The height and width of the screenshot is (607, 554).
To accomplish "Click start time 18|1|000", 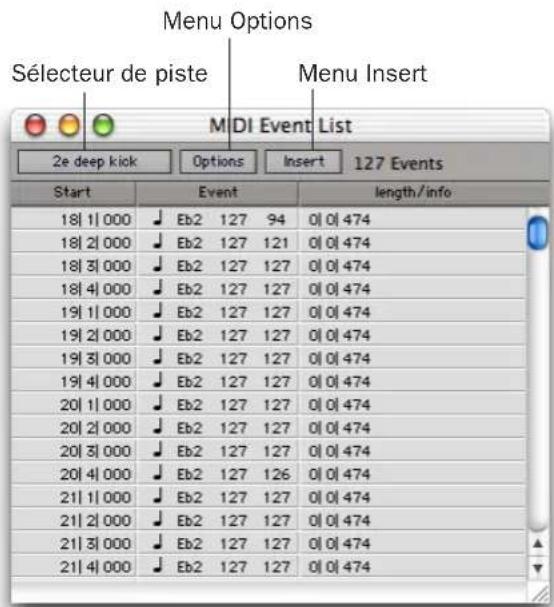I will pos(96,220).
